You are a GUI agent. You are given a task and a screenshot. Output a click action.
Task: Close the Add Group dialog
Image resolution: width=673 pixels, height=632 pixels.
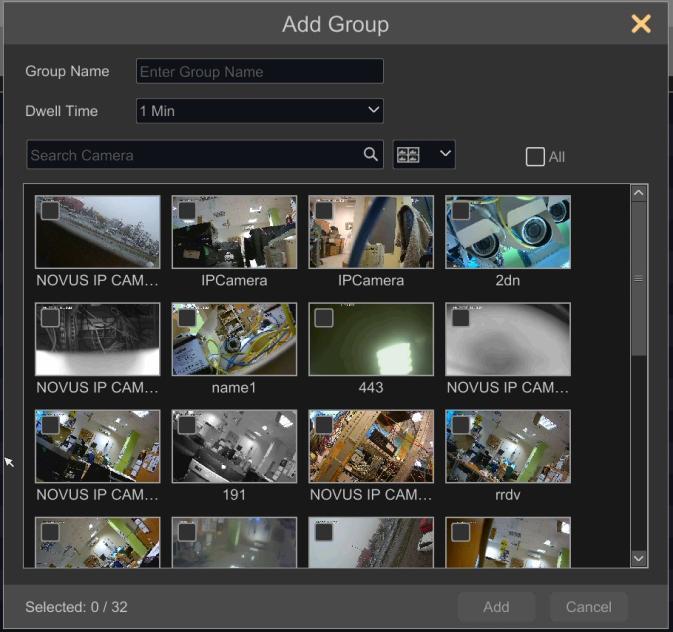click(641, 24)
